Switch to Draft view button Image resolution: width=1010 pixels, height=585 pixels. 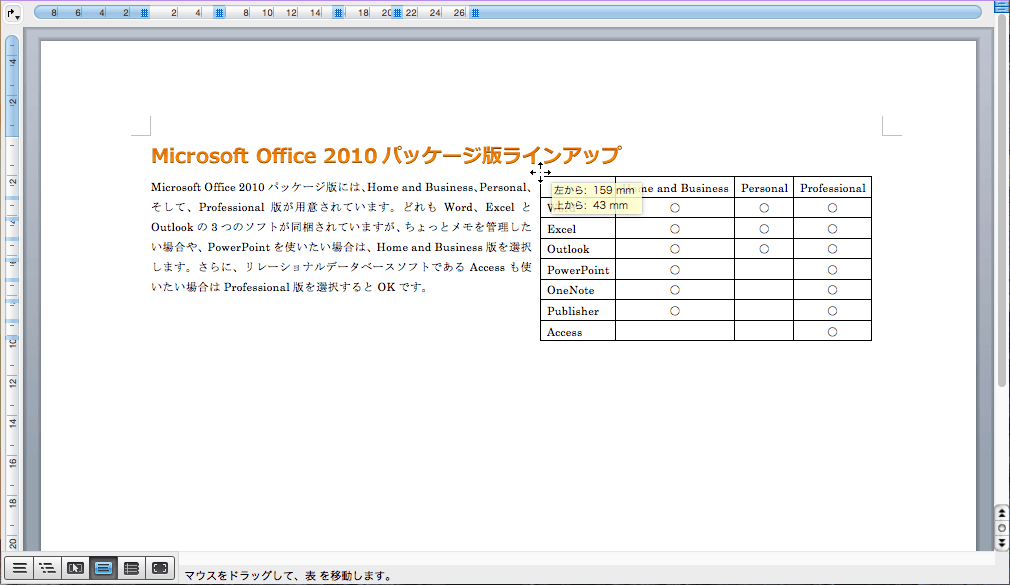point(20,568)
